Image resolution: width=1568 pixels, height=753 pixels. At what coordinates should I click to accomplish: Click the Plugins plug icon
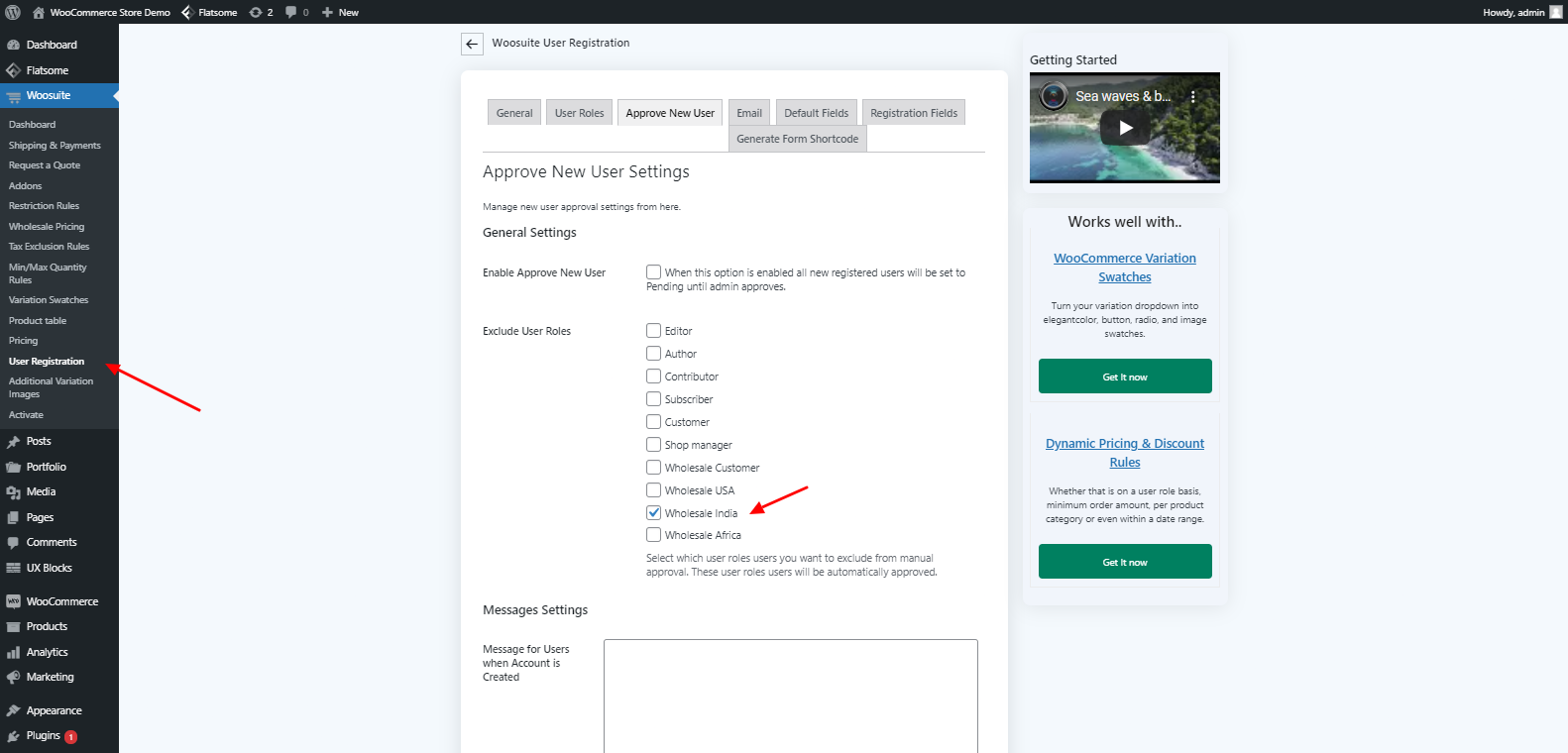pyautogui.click(x=13, y=736)
